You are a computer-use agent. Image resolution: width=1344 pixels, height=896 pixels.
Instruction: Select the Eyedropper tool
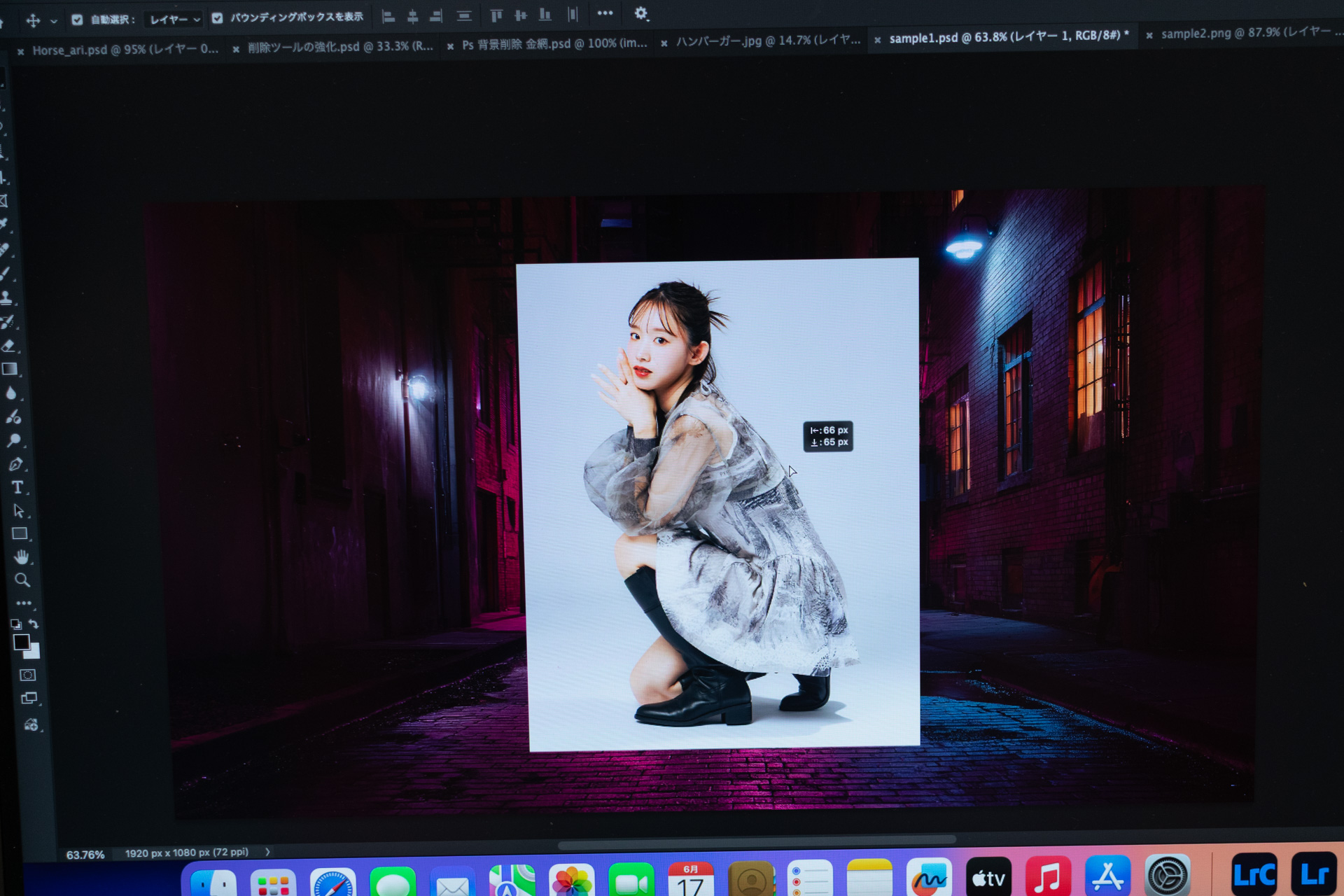[x=4, y=224]
